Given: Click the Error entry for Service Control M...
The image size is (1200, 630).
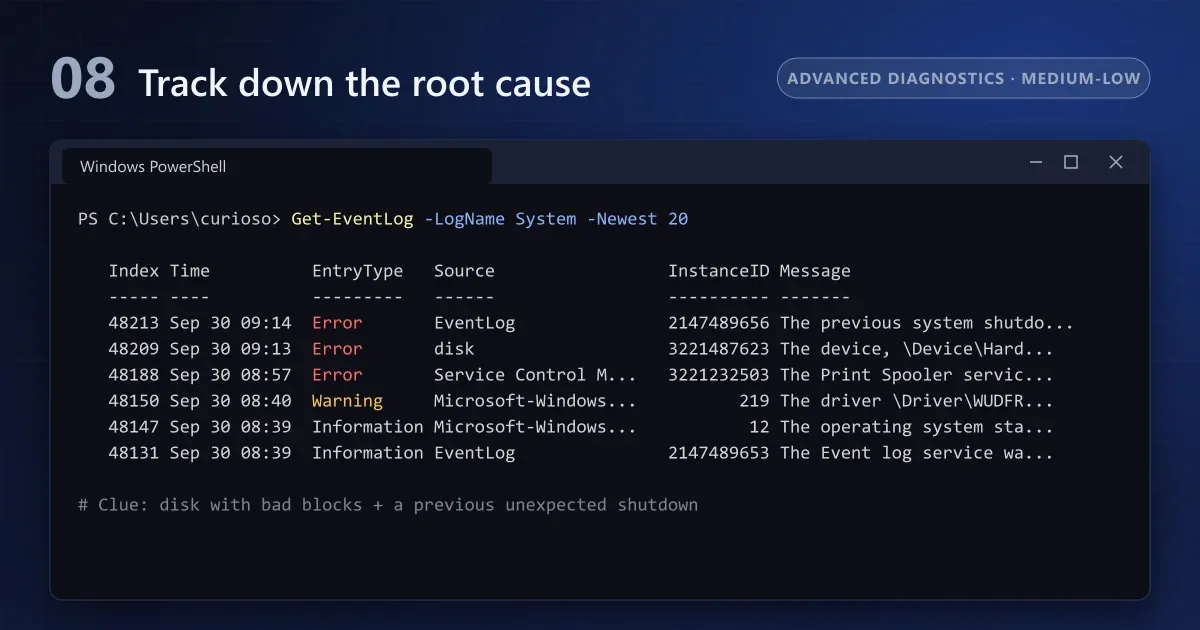Looking at the screenshot, I should pyautogui.click(x=337, y=375).
